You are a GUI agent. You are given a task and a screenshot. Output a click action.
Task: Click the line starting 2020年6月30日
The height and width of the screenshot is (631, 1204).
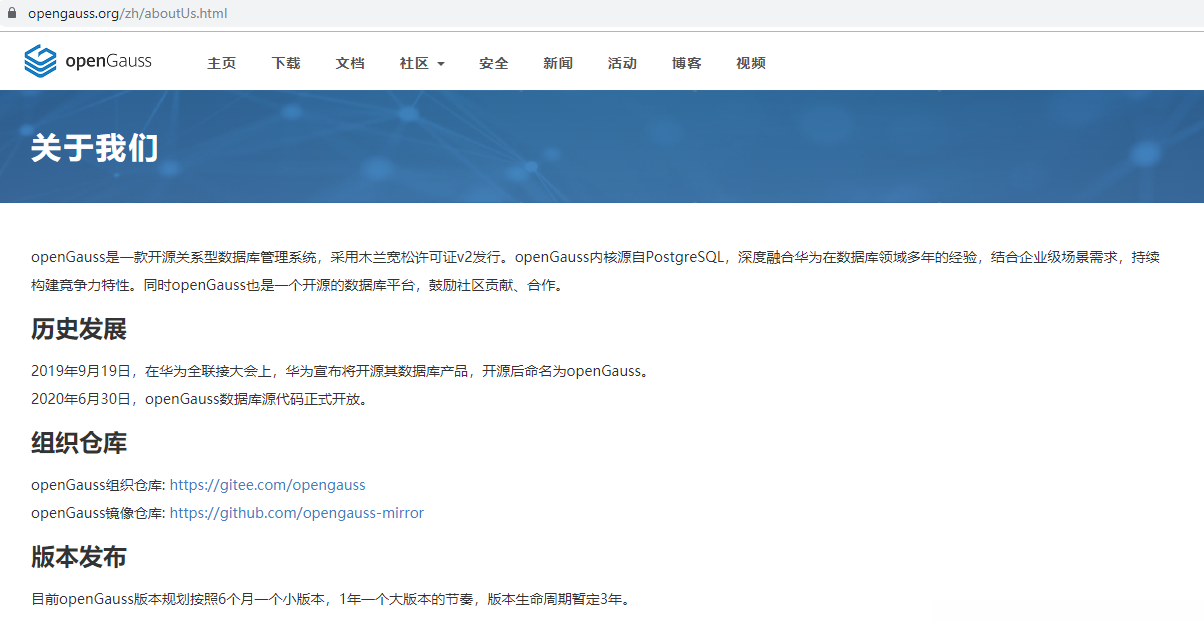pyautogui.click(x=200, y=399)
